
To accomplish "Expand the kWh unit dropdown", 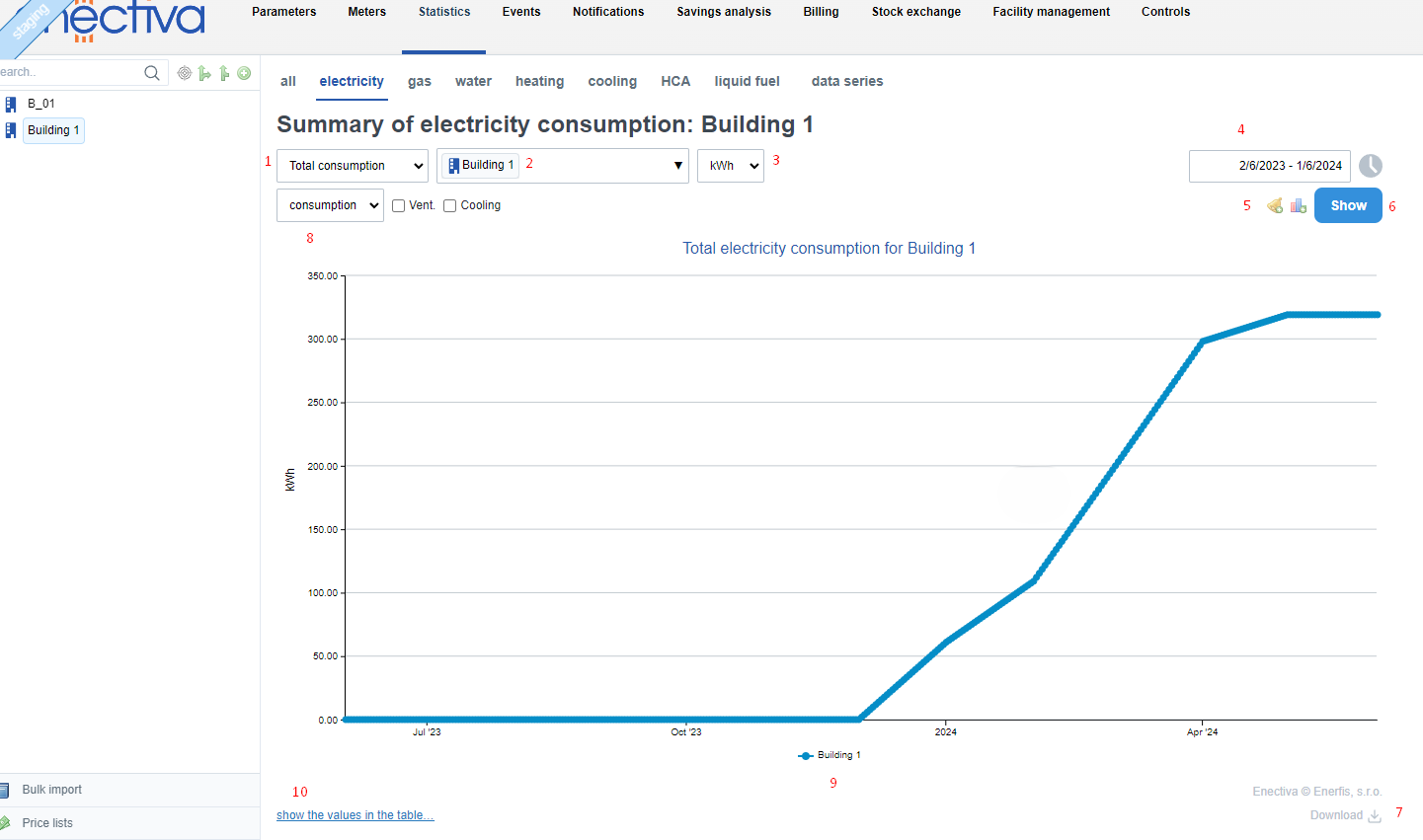I will (x=731, y=166).
